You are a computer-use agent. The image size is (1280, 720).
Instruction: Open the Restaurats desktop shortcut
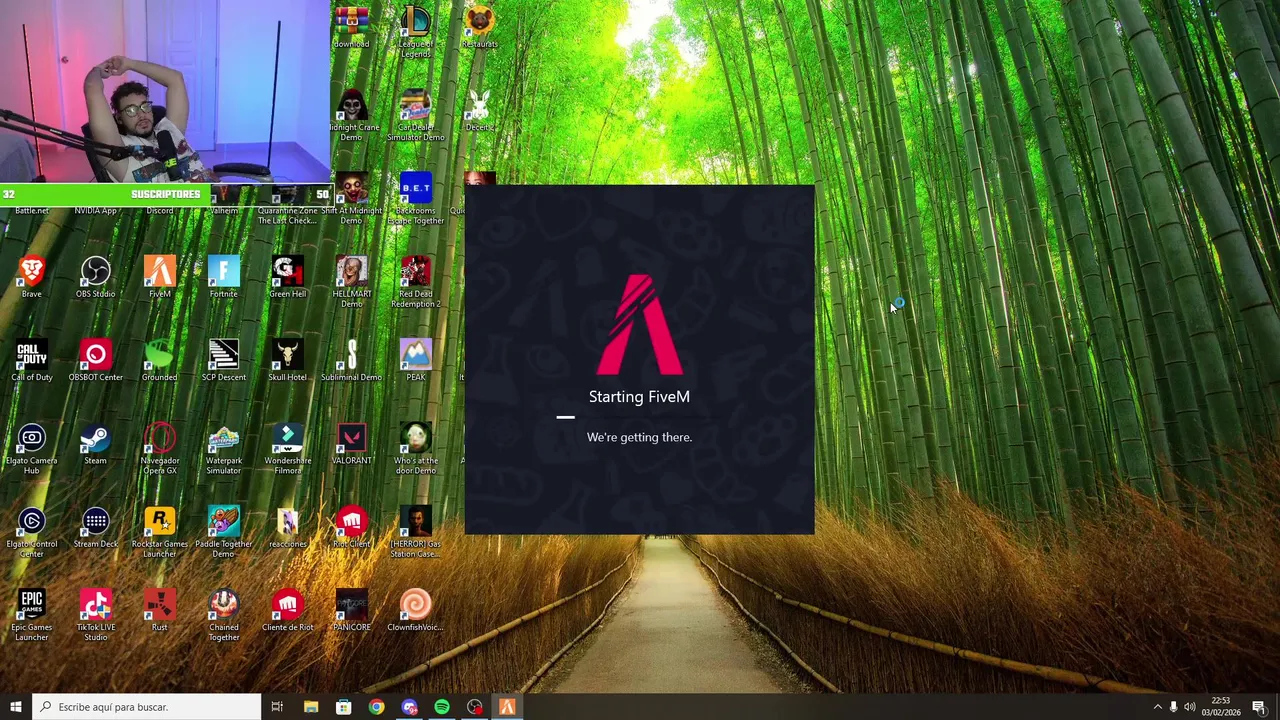480,27
